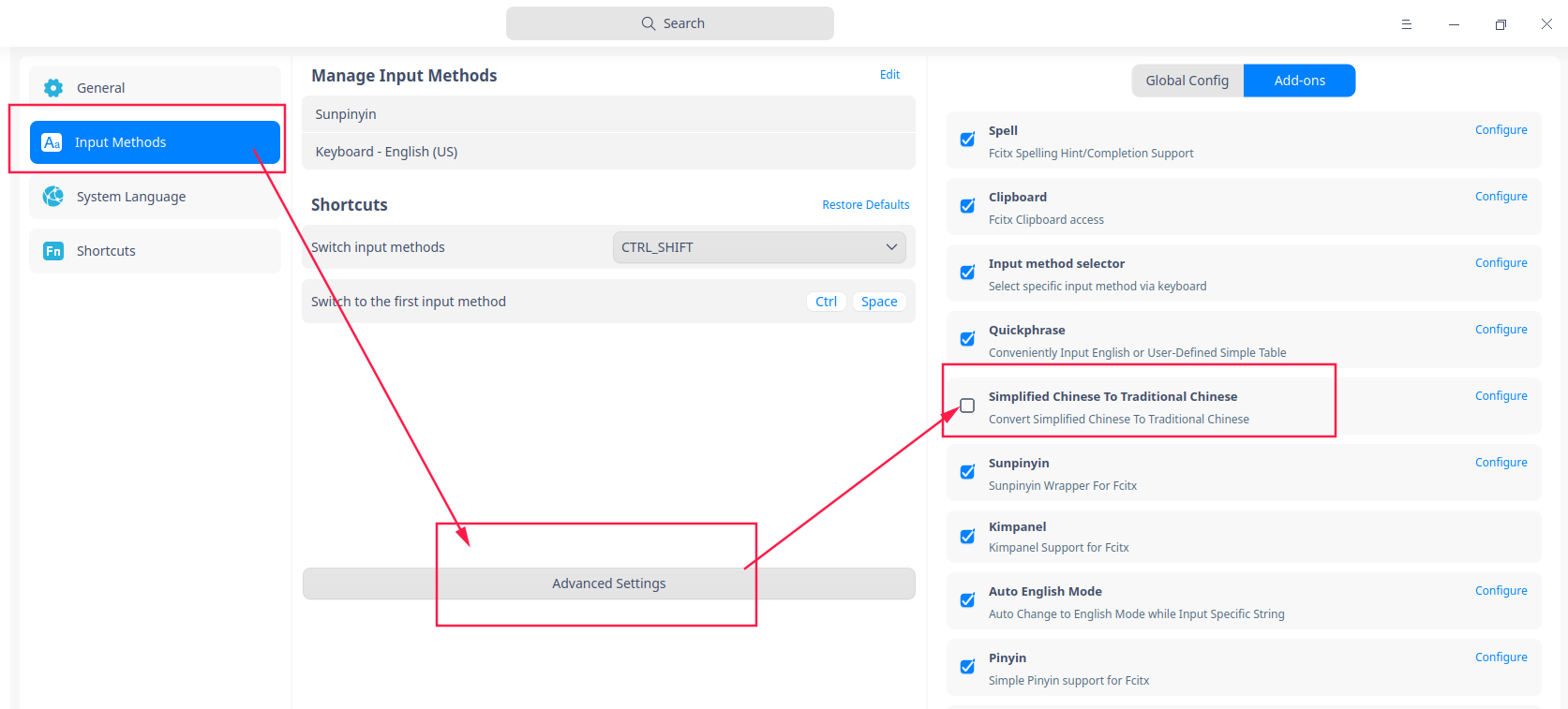Configure the Spell add-on
The height and width of the screenshot is (709, 1568).
(1501, 130)
